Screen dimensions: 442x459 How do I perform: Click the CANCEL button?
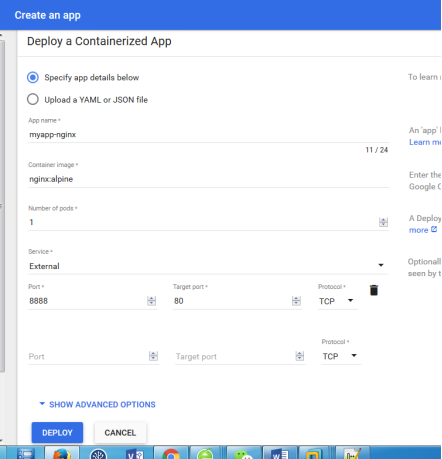click(120, 433)
